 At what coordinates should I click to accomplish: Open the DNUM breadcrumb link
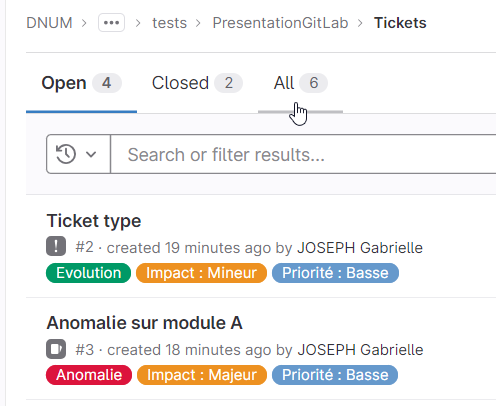click(49, 23)
